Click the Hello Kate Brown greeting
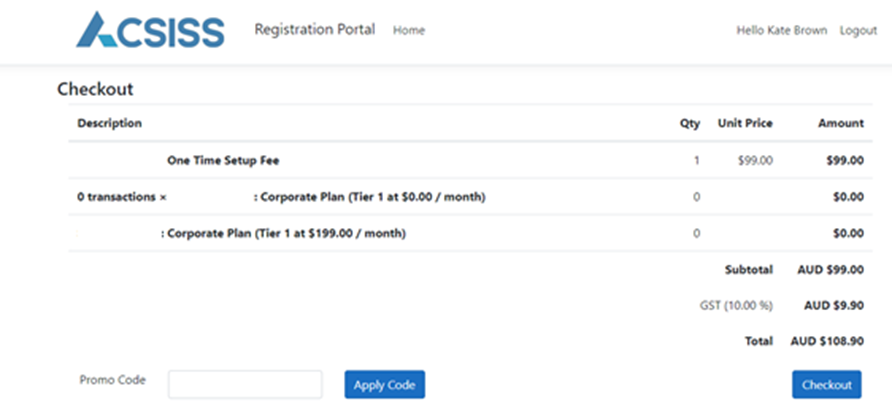Screen dimensions: 892x416 tap(781, 30)
